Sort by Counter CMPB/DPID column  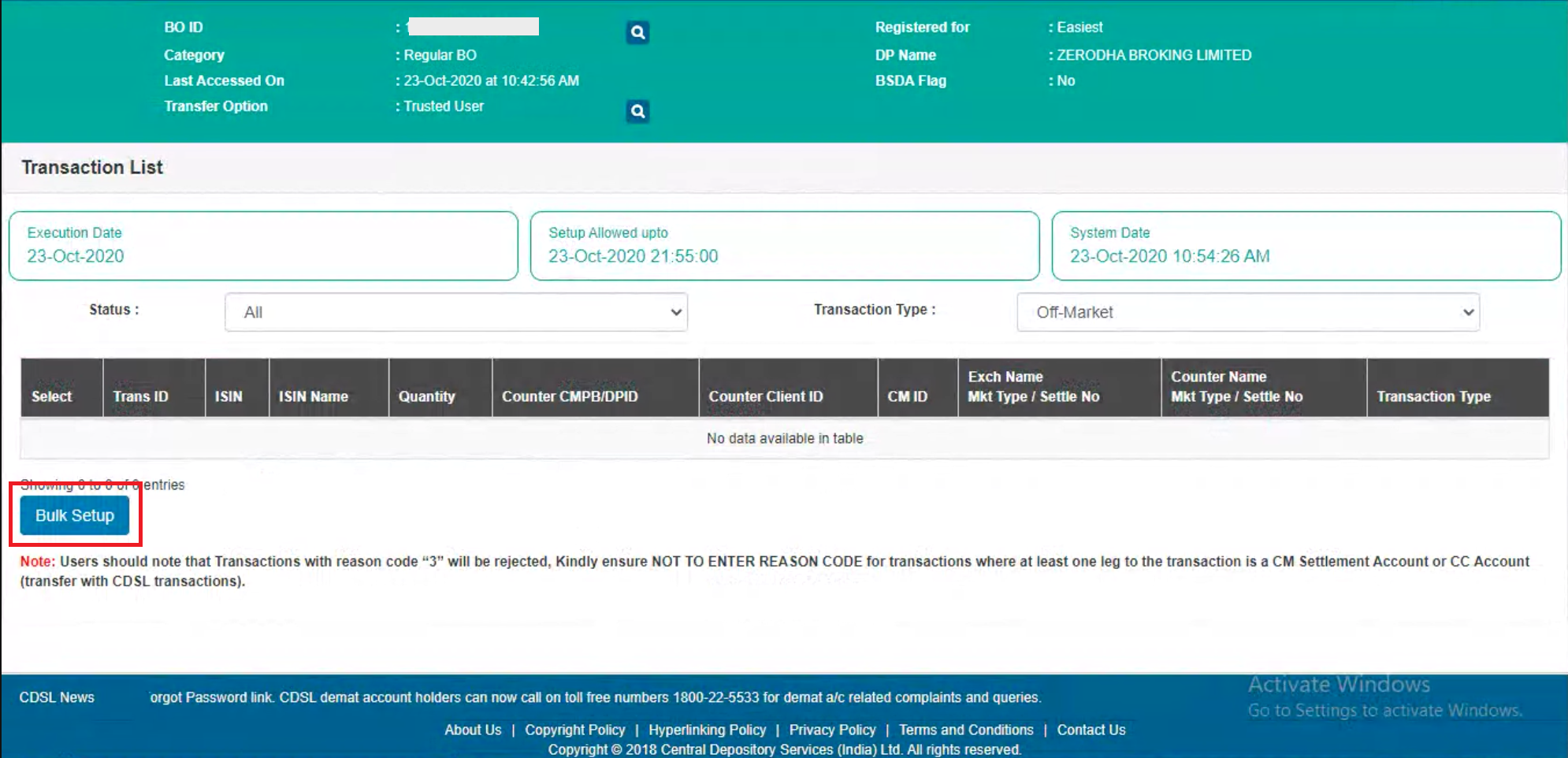[x=570, y=396]
